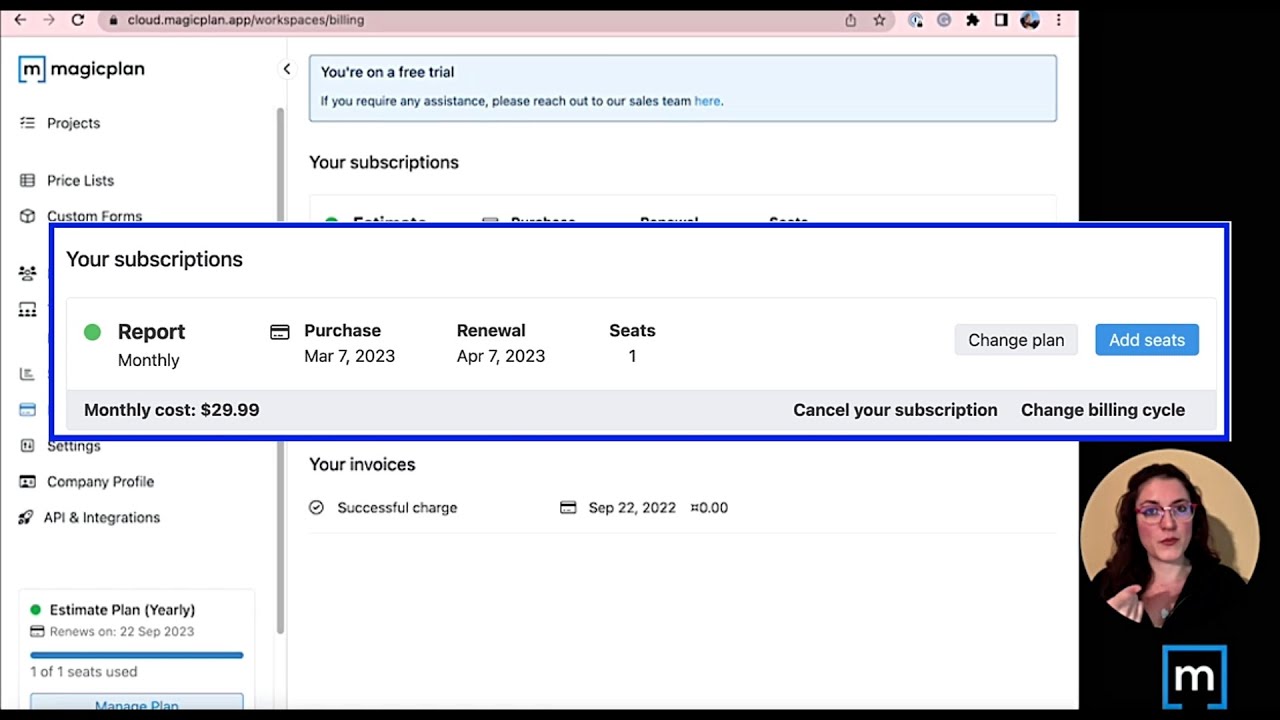Toggle the browser side panel icon
The height and width of the screenshot is (720, 1280).
click(1001, 20)
